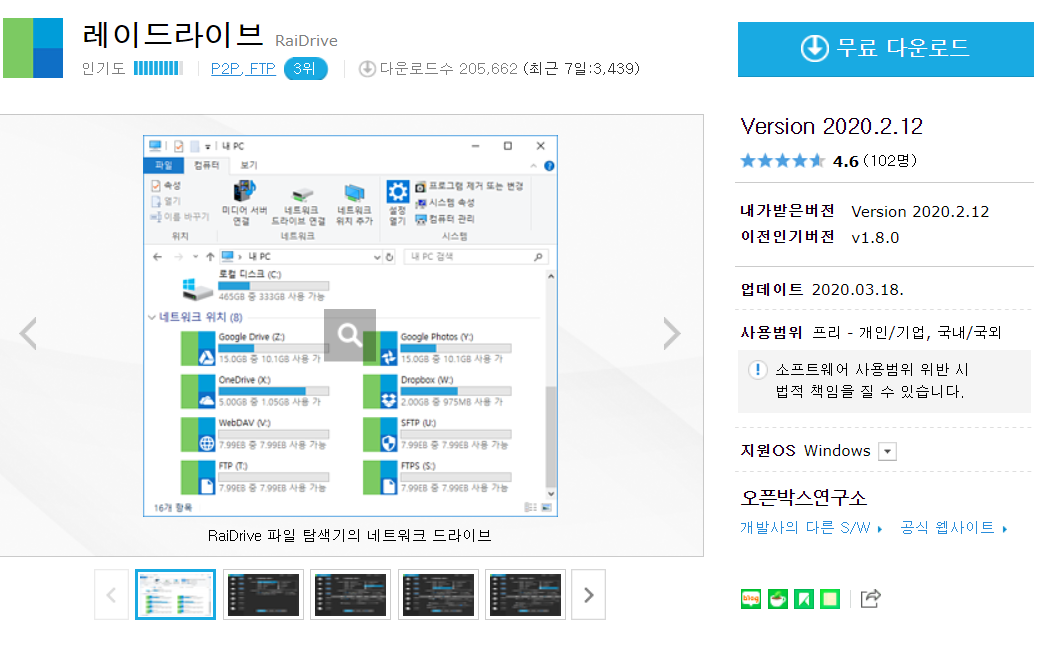
Task: Select the fifth thumbnail in the strip
Action: click(526, 595)
